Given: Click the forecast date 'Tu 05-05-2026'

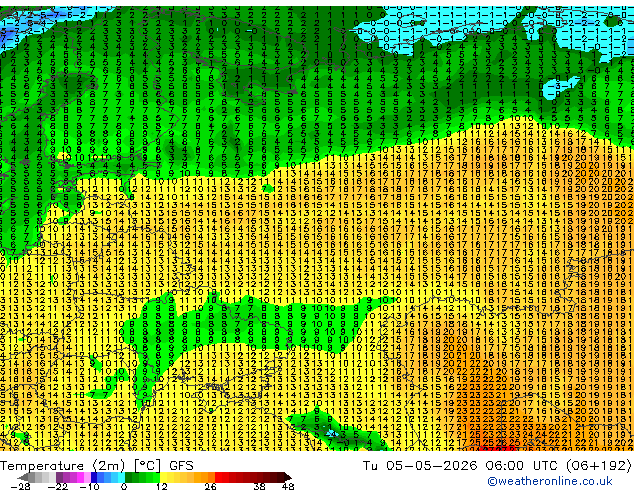Looking at the screenshot, I should [x=420, y=466].
